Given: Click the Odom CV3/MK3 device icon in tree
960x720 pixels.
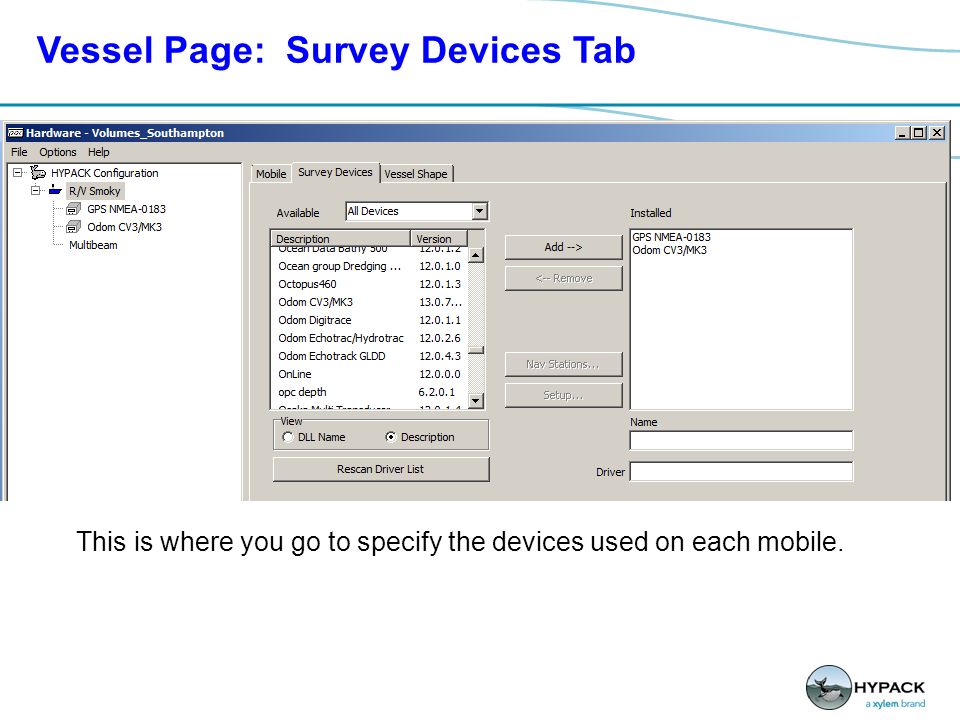Looking at the screenshot, I should coord(73,227).
